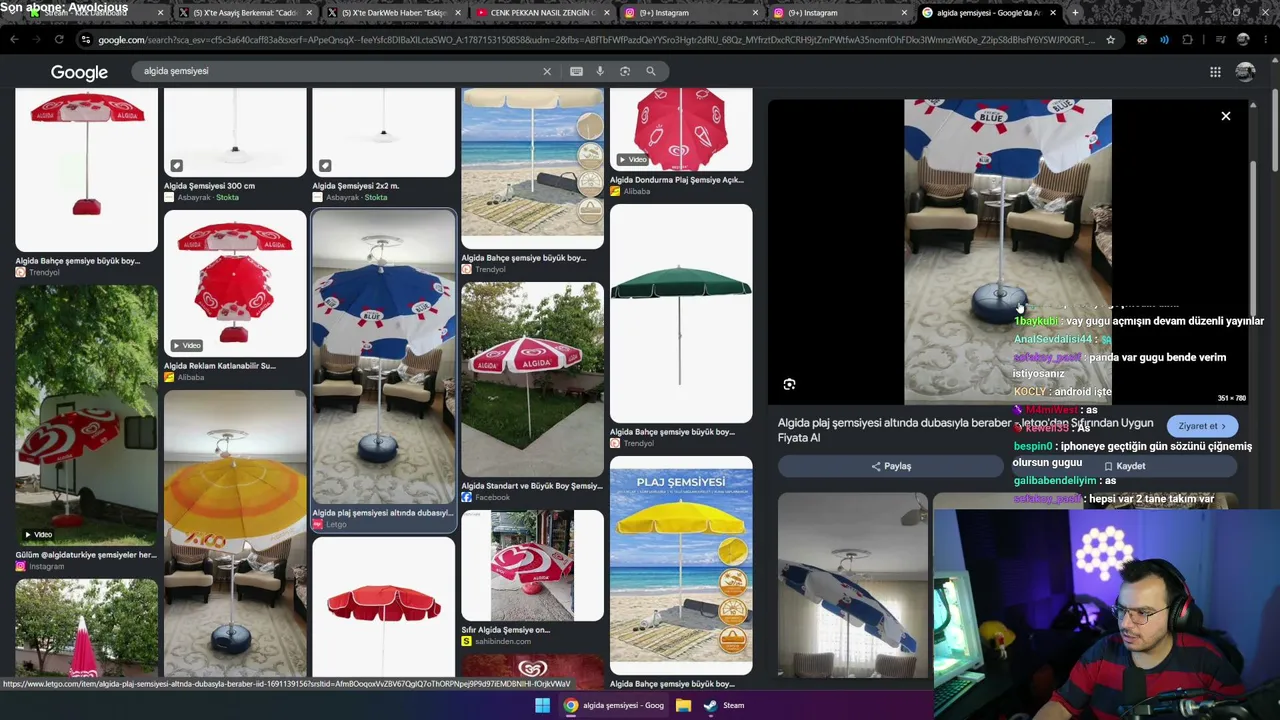Image resolution: width=1280 pixels, height=720 pixels.
Task: Open the 'Sıfır Algida Şemsiye' sahibinden link
Action: pos(505,630)
